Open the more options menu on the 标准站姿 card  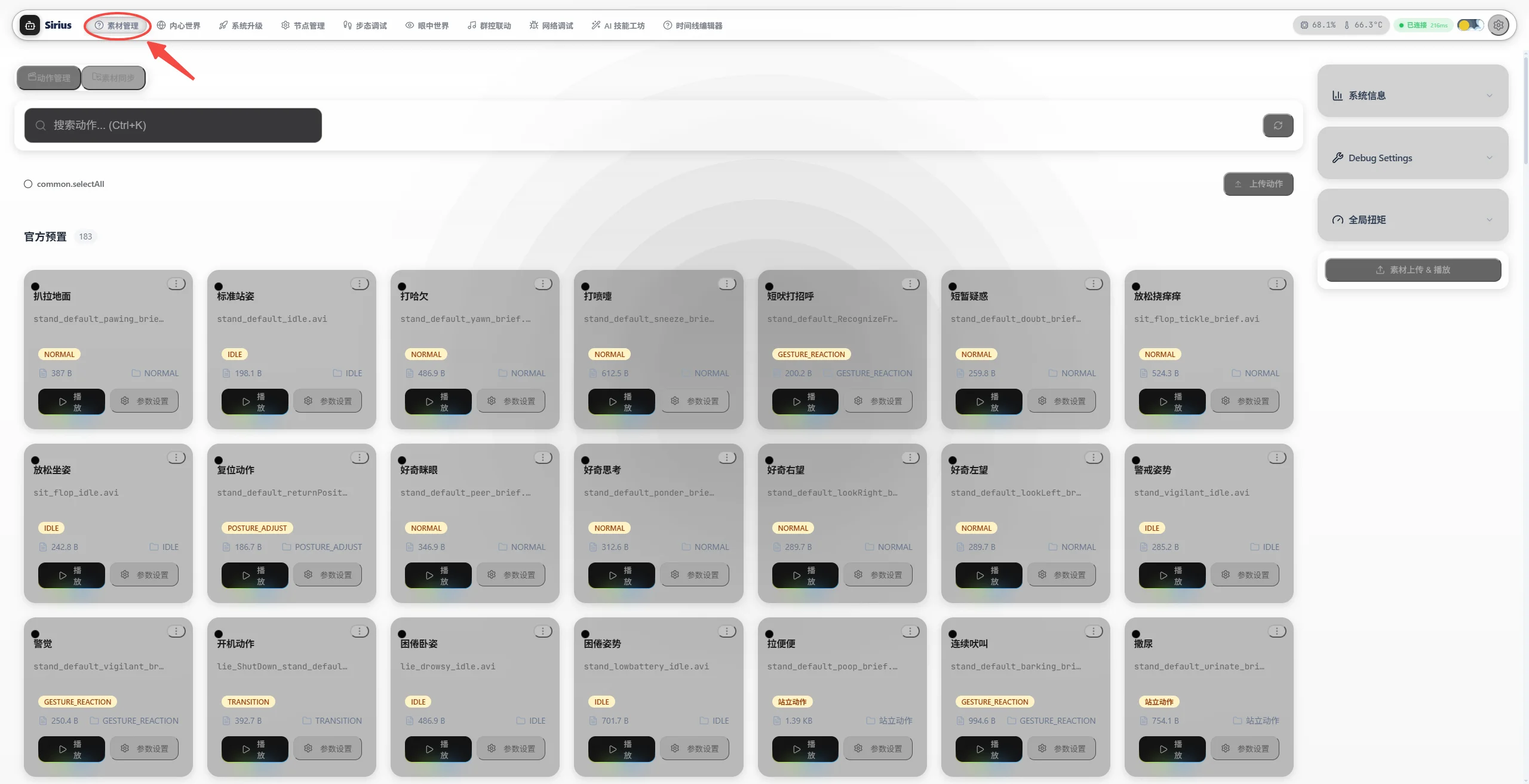click(360, 284)
